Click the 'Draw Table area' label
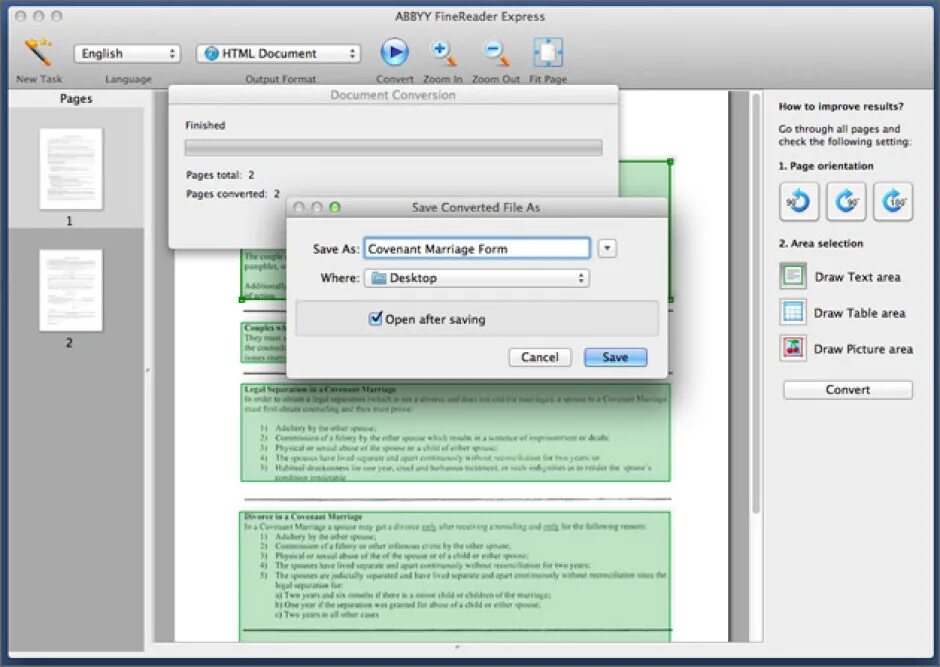Screen dimensions: 940x667 [x=859, y=313]
